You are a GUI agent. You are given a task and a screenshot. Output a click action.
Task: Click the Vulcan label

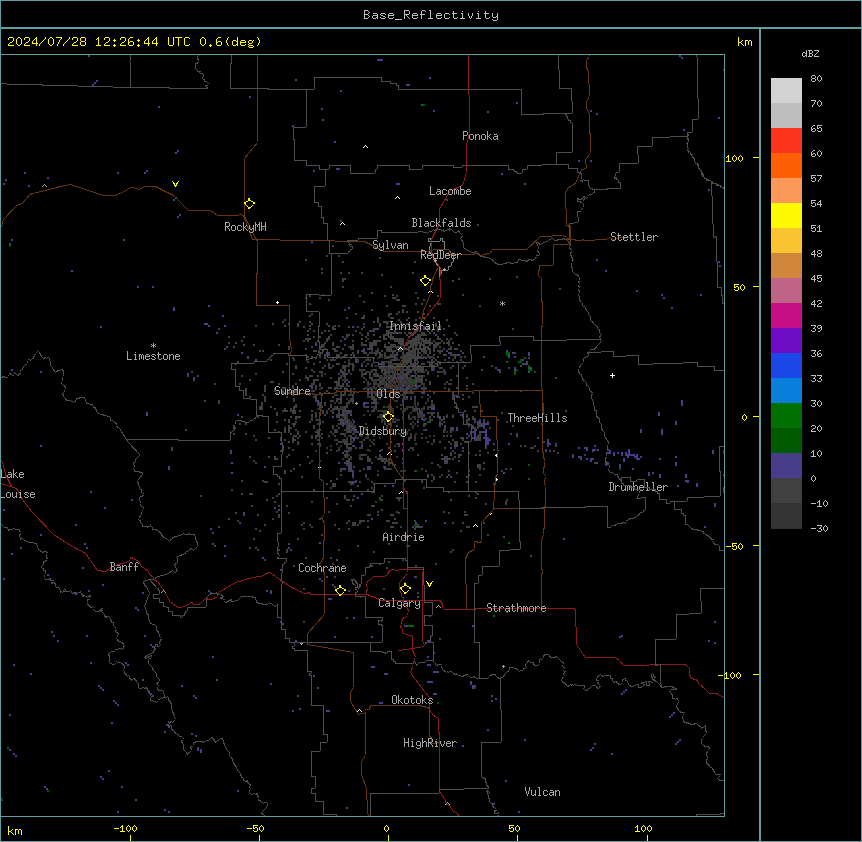point(543,792)
